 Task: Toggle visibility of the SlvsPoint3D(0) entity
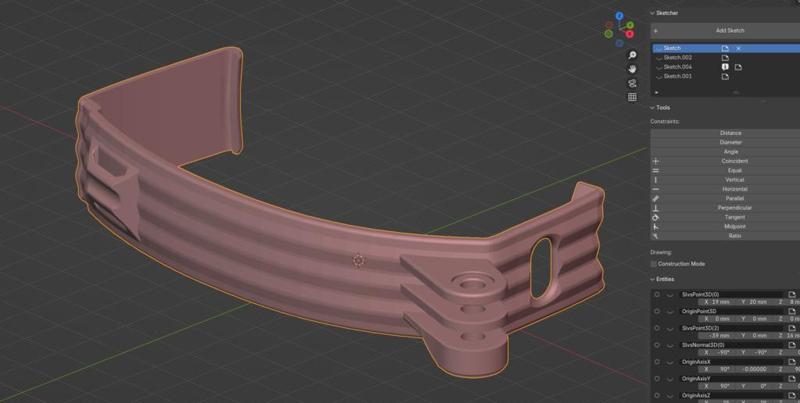(x=670, y=294)
